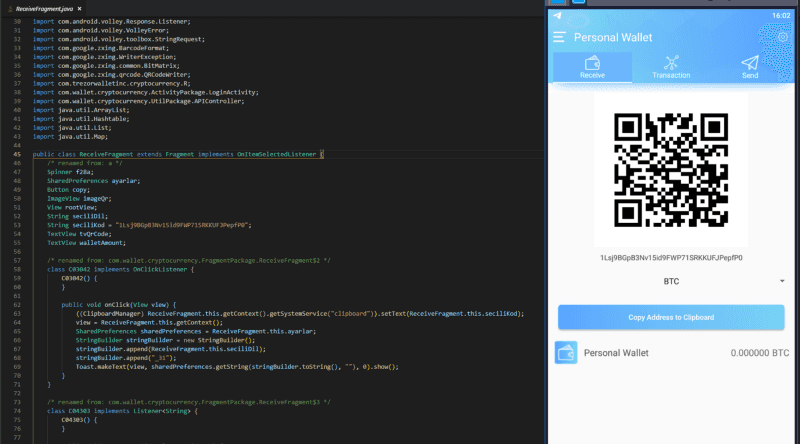800x444 pixels.
Task: Click the ClipboardManager setText code line
Action: pyautogui.click(x=300, y=313)
